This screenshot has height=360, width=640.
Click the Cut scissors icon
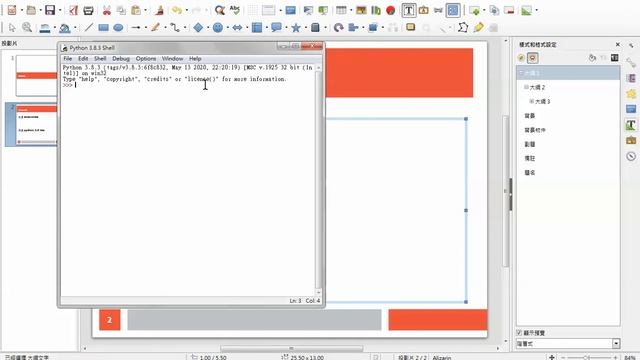click(107, 10)
